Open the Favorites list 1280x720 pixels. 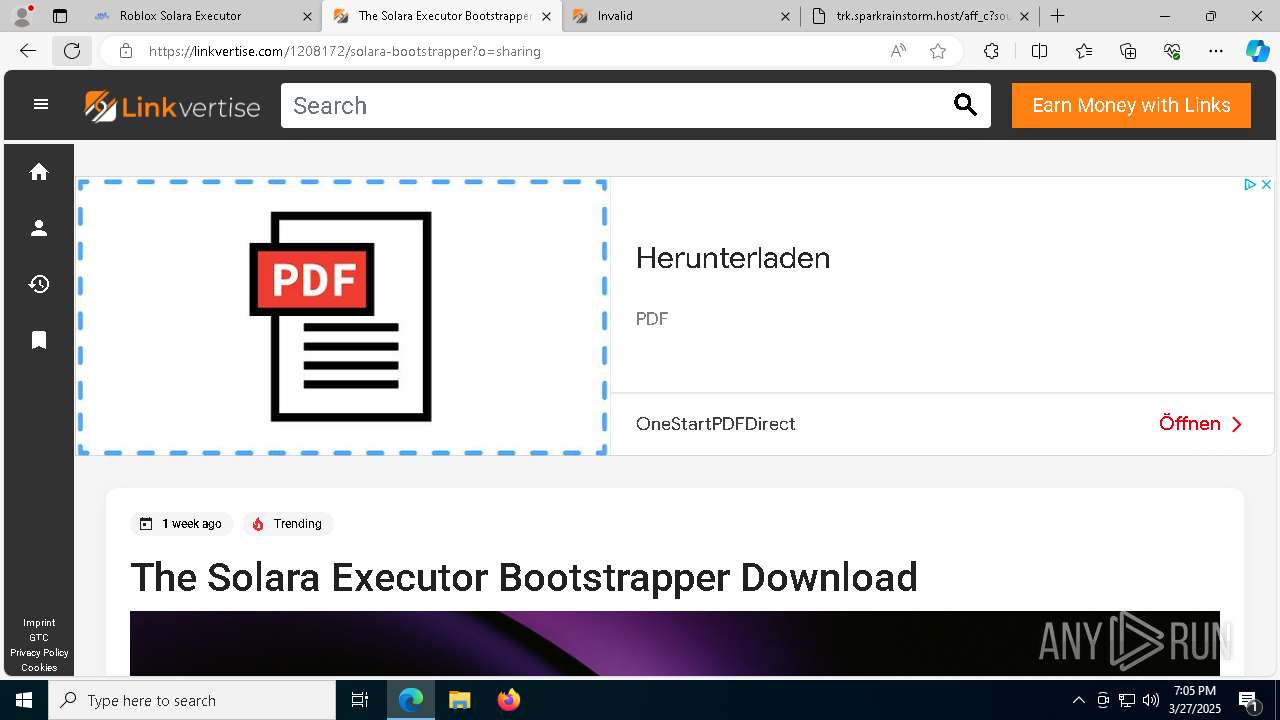pyautogui.click(x=1084, y=51)
